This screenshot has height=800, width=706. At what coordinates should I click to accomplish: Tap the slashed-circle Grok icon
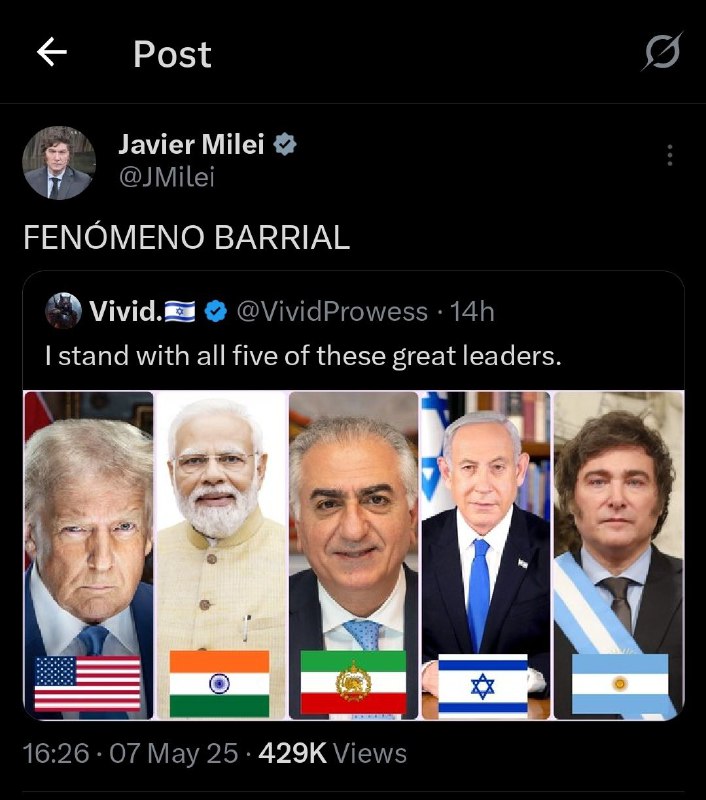(661, 53)
